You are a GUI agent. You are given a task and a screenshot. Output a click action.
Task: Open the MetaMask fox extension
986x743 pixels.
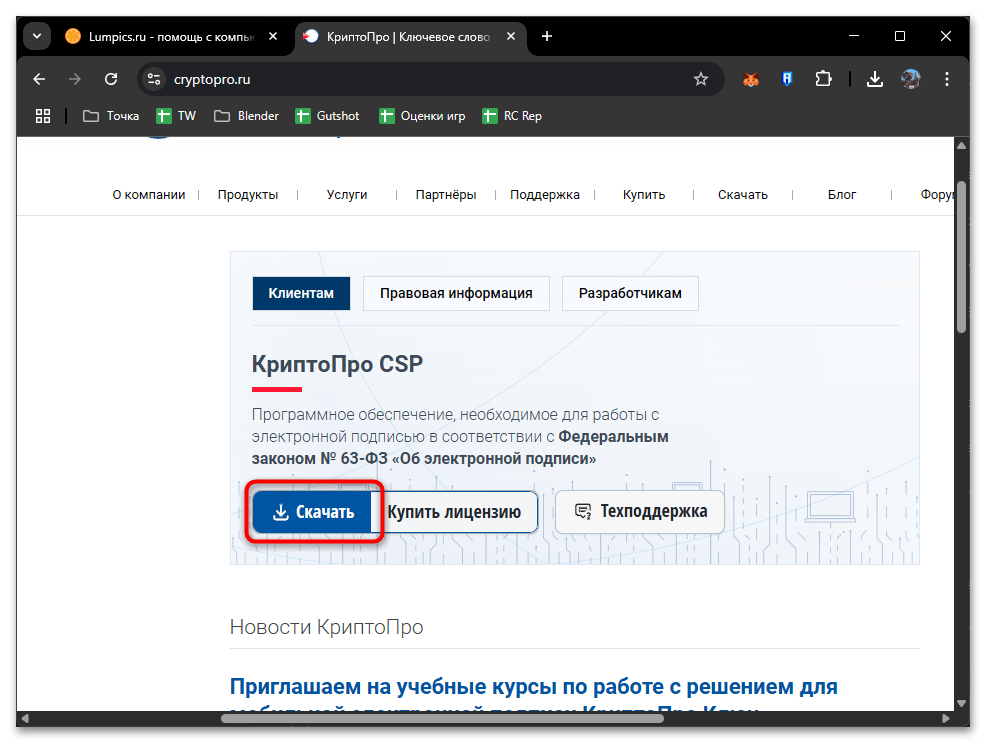751,79
